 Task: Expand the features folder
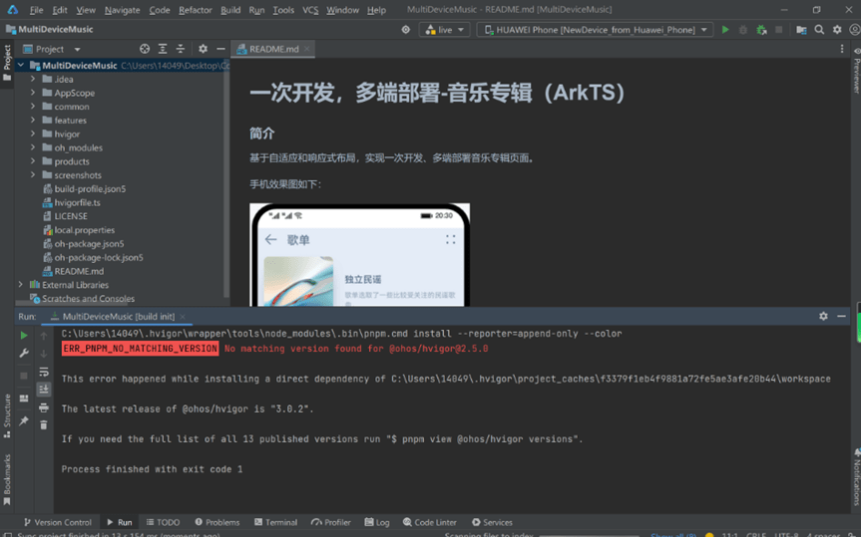click(x=33, y=120)
